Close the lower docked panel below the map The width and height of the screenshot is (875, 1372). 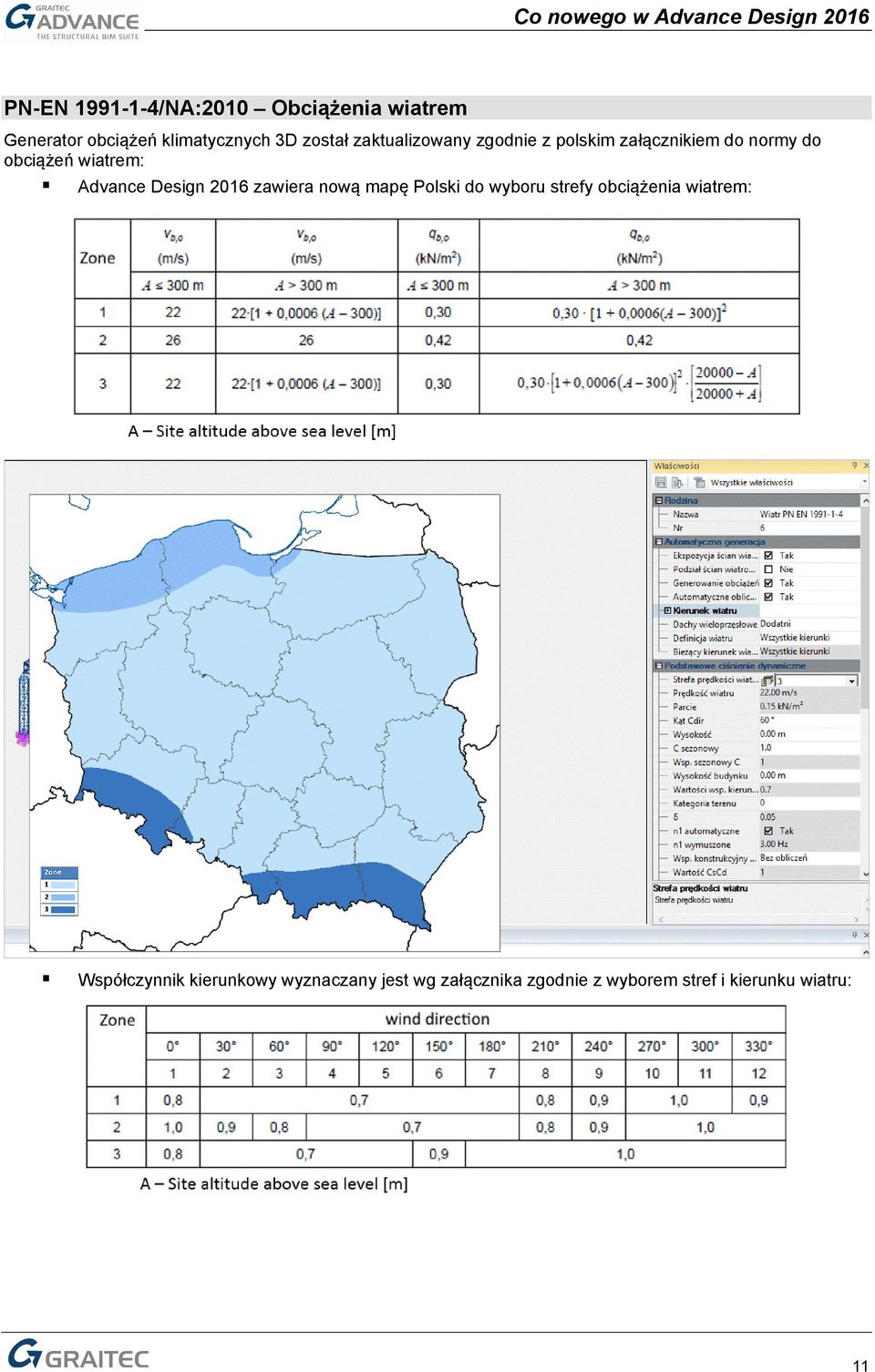click(x=866, y=935)
